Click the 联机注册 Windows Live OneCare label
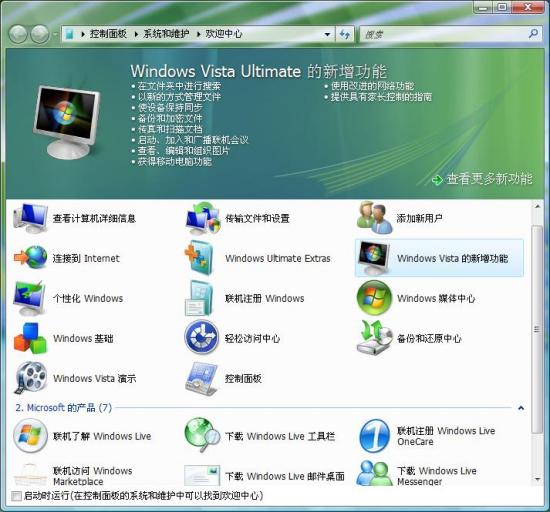550x512 pixels. tap(446, 436)
